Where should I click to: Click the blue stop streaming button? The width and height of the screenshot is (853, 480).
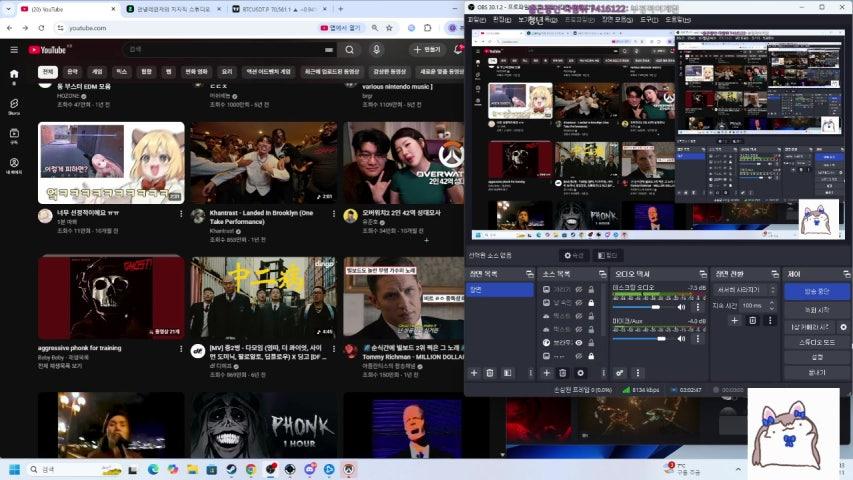pyautogui.click(x=816, y=291)
